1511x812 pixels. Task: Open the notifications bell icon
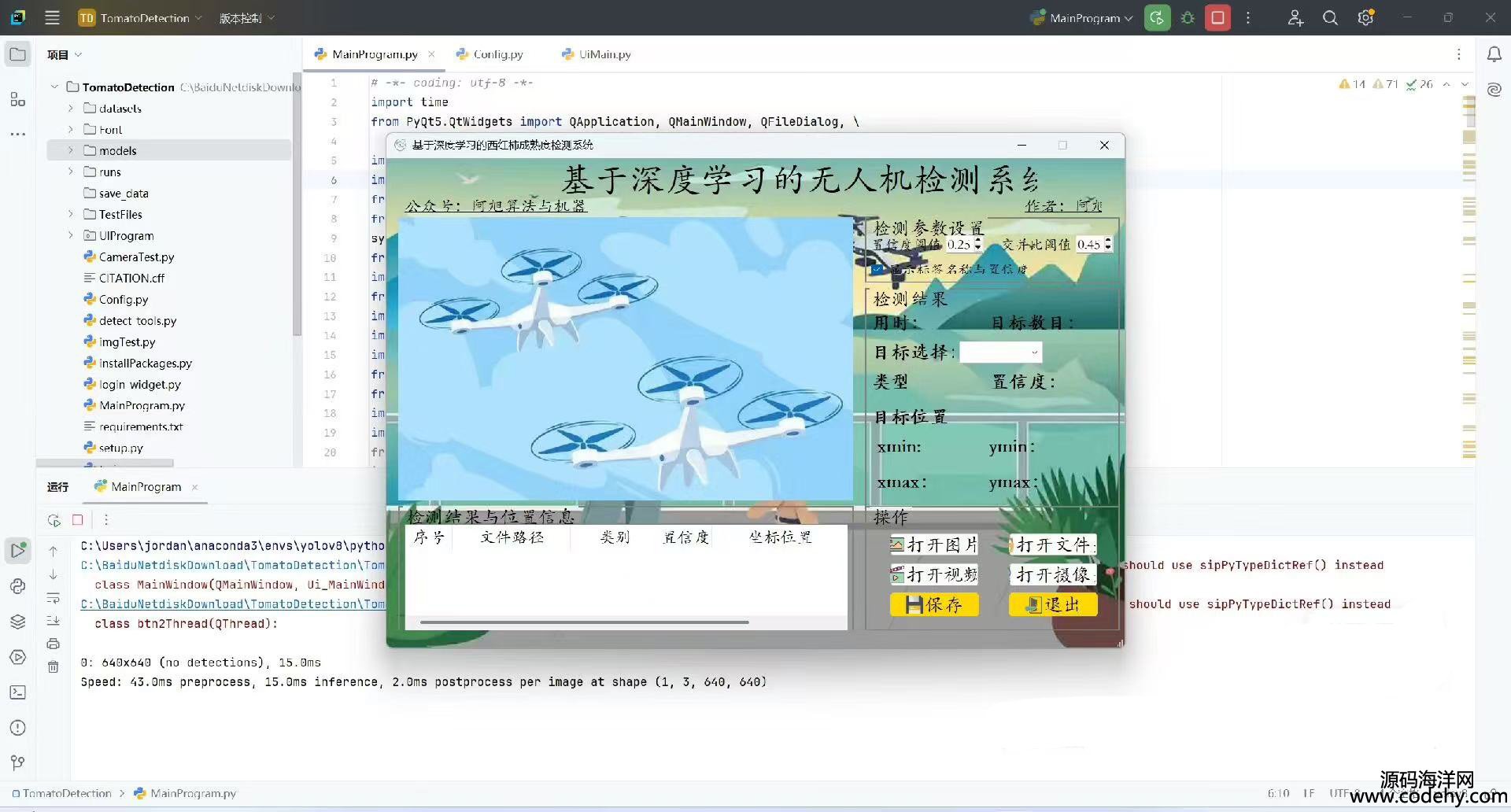pyautogui.click(x=1494, y=54)
